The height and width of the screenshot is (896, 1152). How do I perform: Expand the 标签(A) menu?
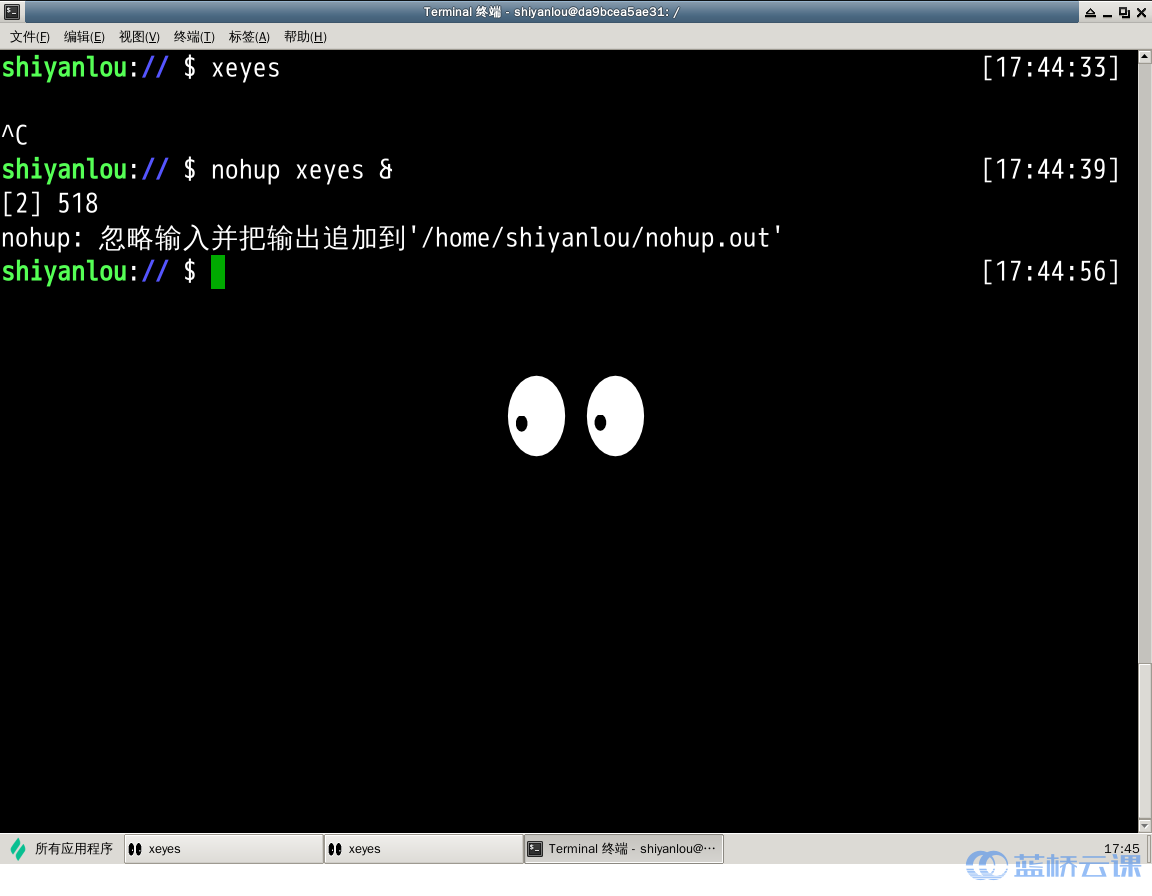(249, 37)
